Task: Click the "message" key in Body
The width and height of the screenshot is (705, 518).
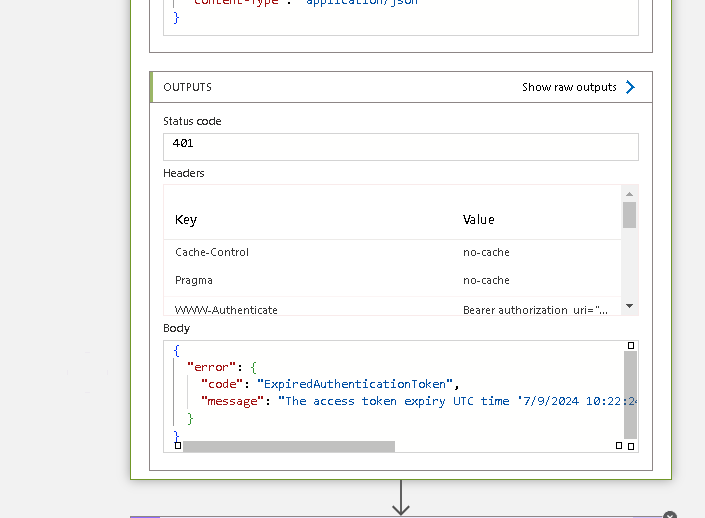Action: pos(232,401)
